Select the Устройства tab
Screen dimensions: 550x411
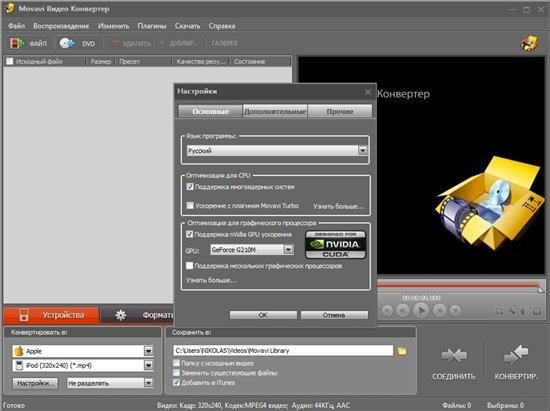pos(52,315)
